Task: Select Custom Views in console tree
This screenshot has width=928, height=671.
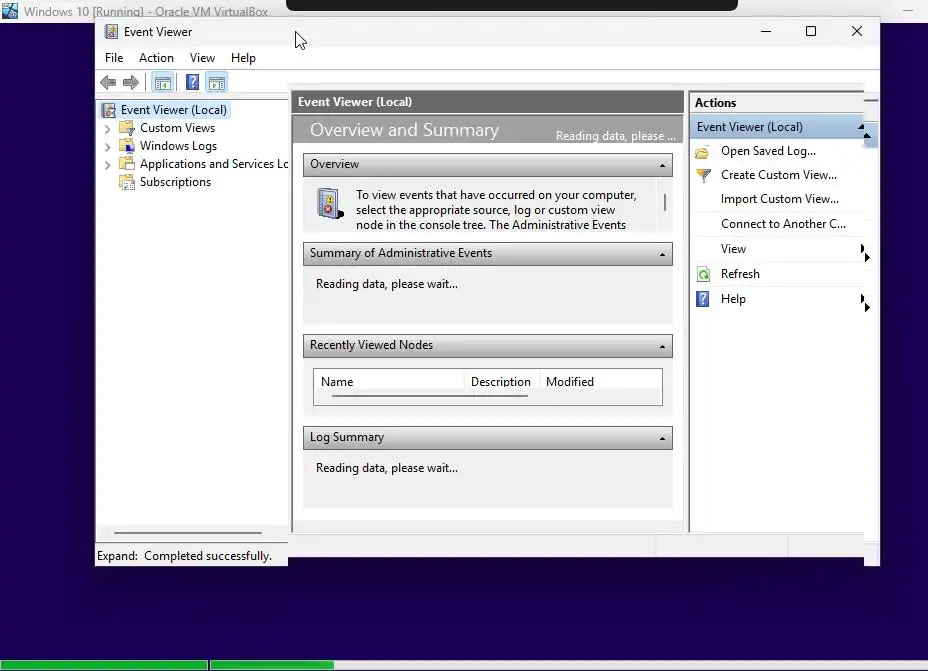Action: (177, 127)
